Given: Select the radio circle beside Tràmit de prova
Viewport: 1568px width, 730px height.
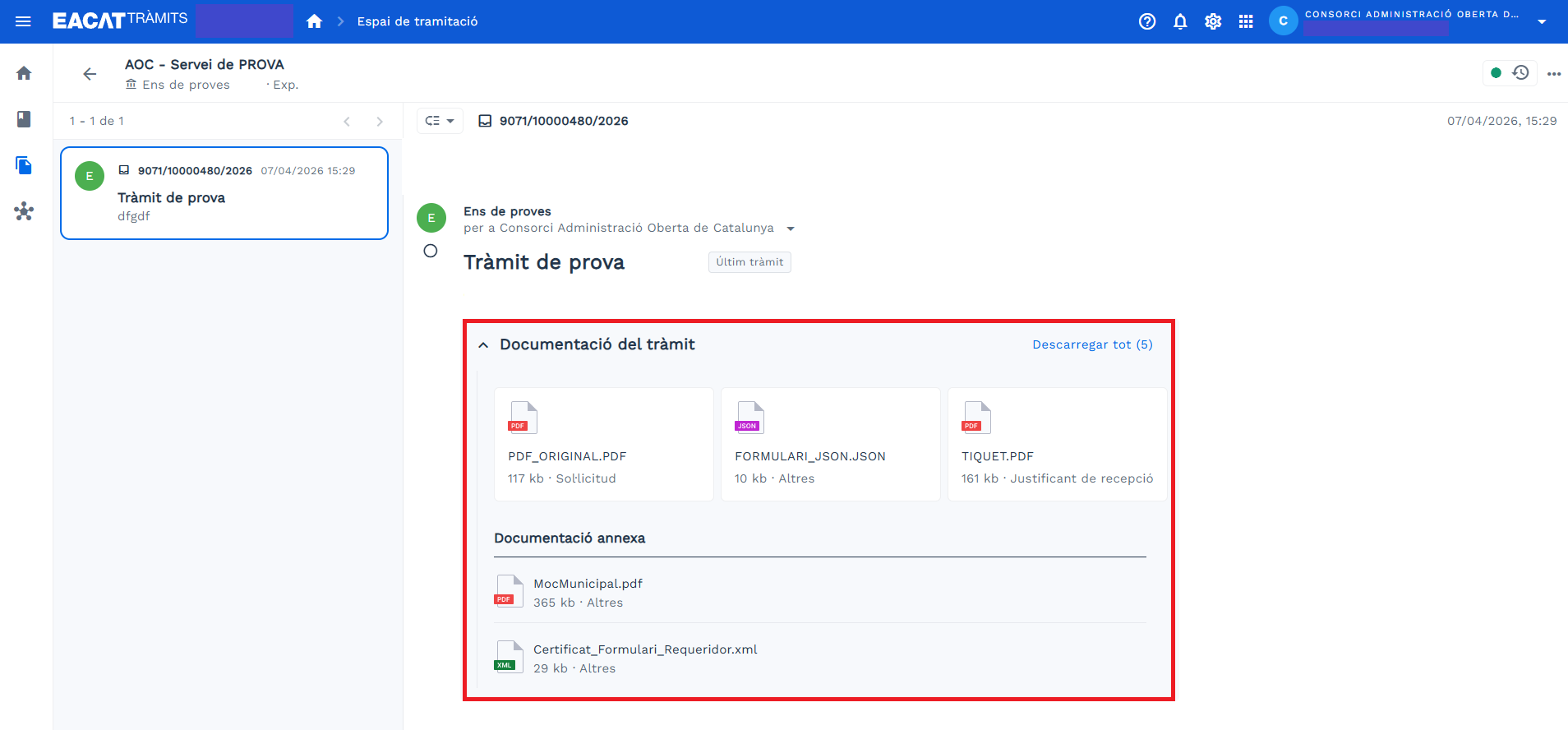Looking at the screenshot, I should pyautogui.click(x=431, y=251).
